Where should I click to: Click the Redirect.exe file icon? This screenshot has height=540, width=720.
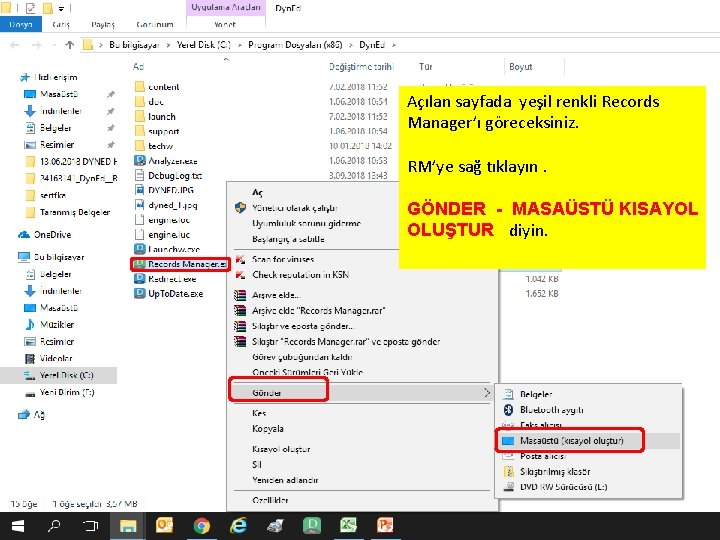pyautogui.click(x=140, y=279)
